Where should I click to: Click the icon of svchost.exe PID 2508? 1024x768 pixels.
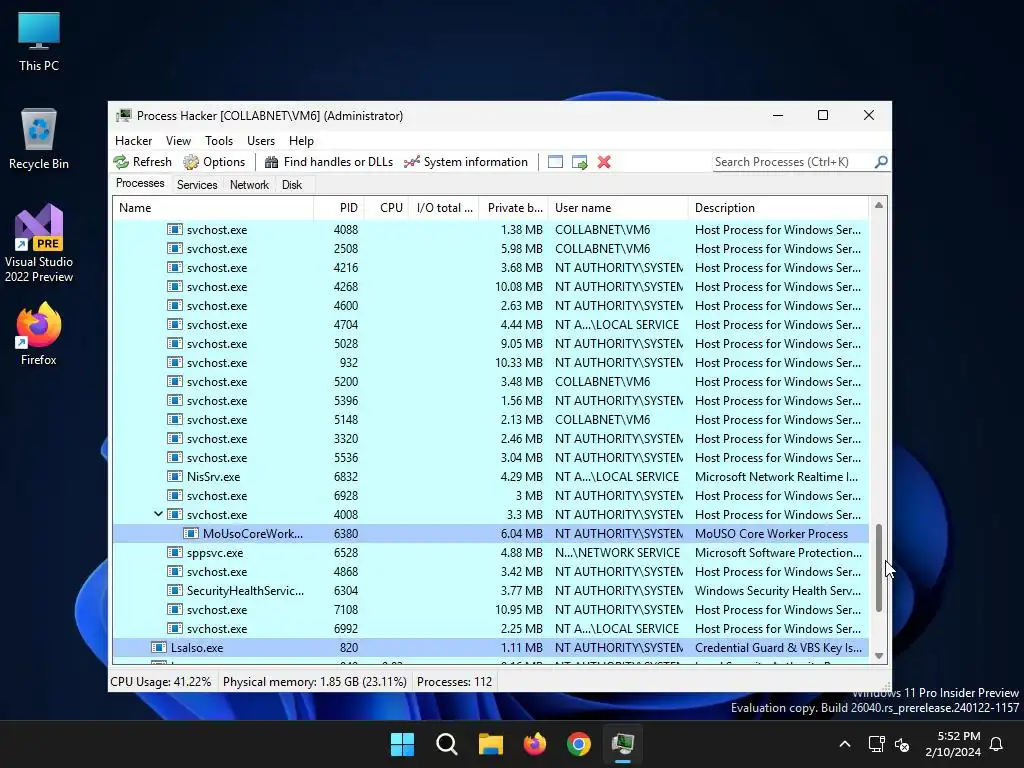pos(174,249)
